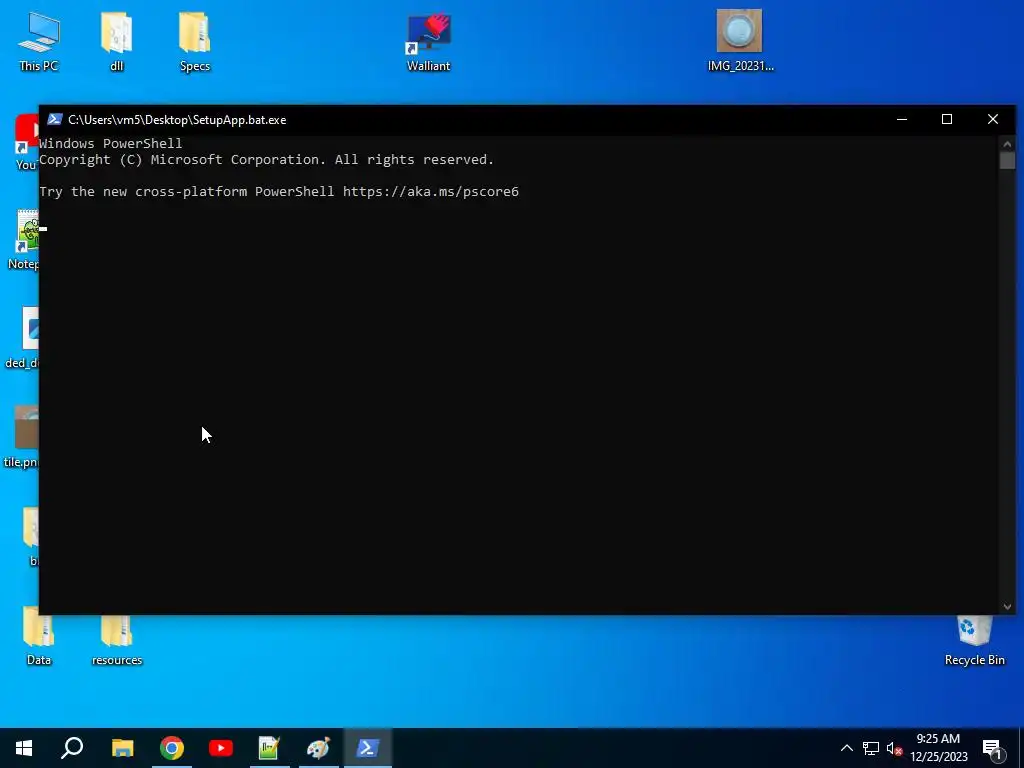Maximize the SetupApp.bat.exe window
The width and height of the screenshot is (1024, 768).
click(947, 120)
